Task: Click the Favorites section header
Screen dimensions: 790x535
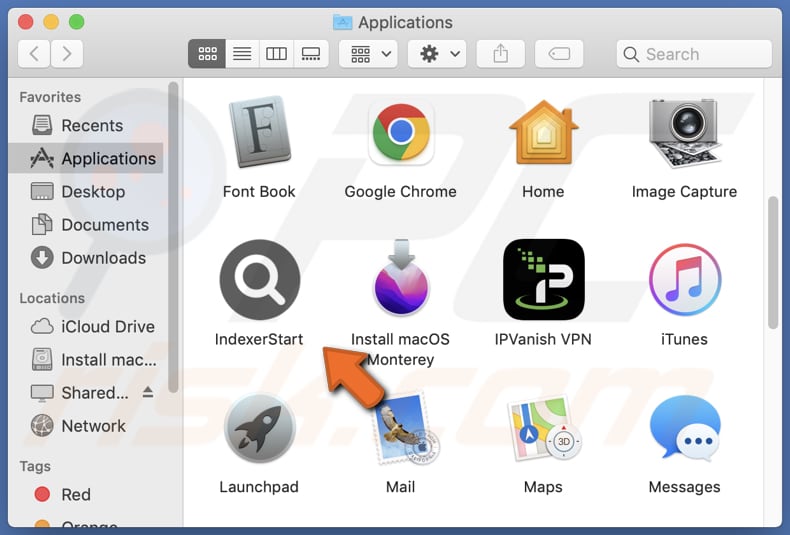Action: [50, 97]
